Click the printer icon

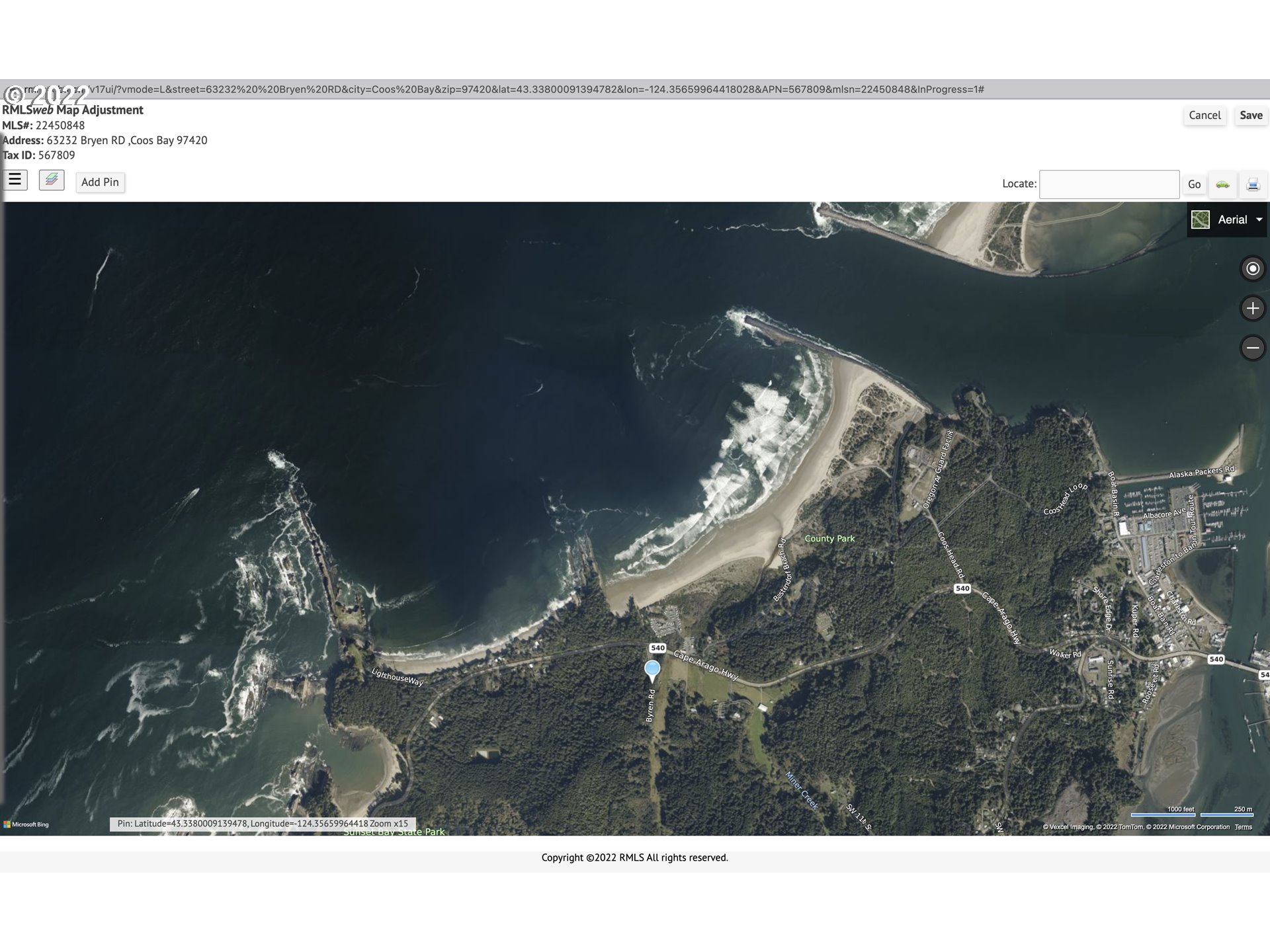pos(1253,184)
